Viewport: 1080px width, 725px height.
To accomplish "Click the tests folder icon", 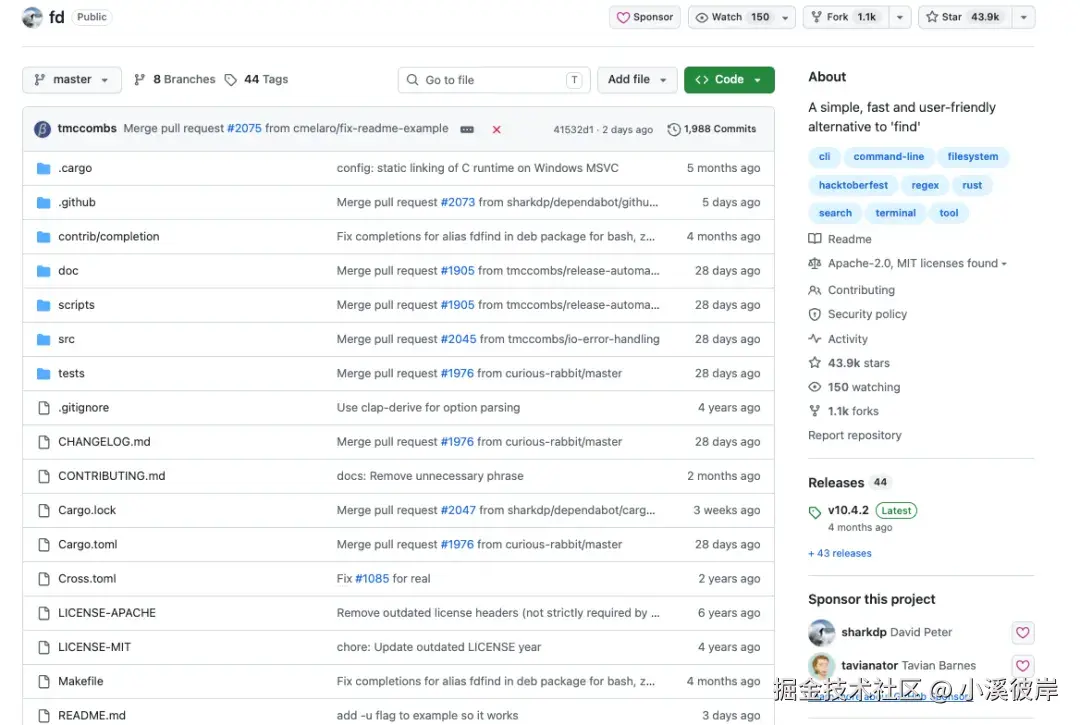I will coord(43,373).
